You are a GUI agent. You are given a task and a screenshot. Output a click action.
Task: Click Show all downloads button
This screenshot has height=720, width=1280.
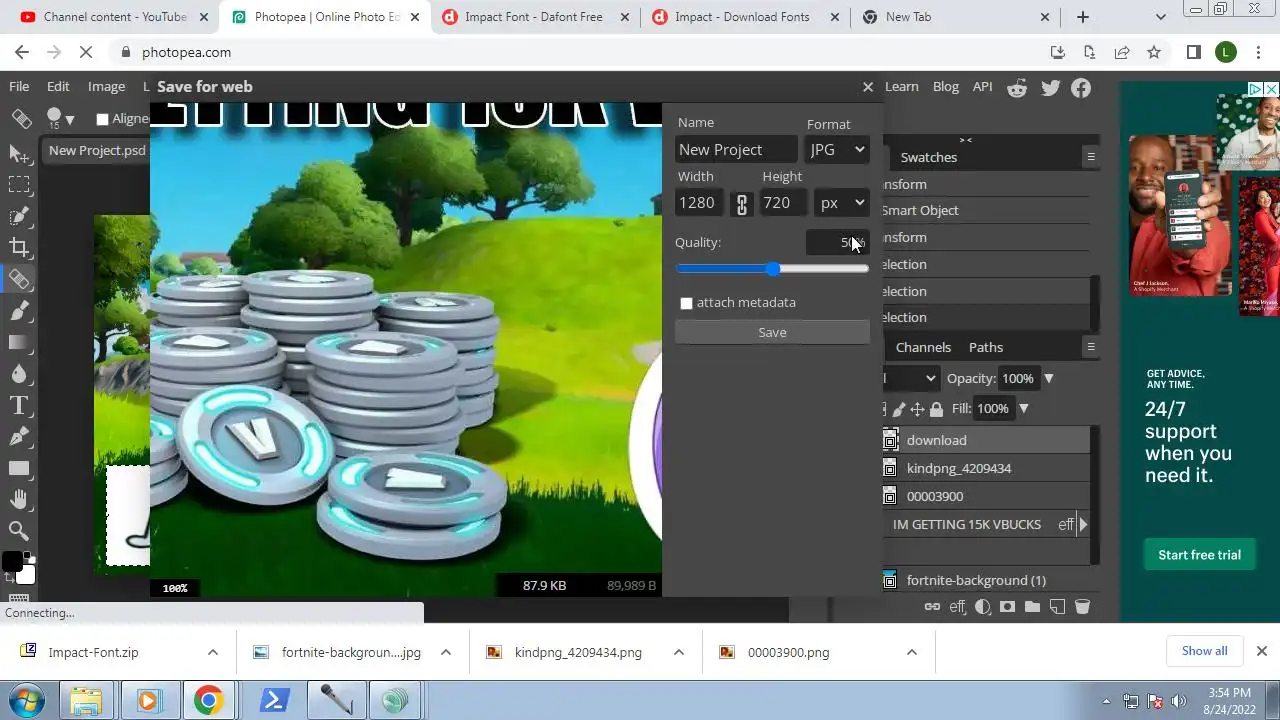coord(1204,651)
